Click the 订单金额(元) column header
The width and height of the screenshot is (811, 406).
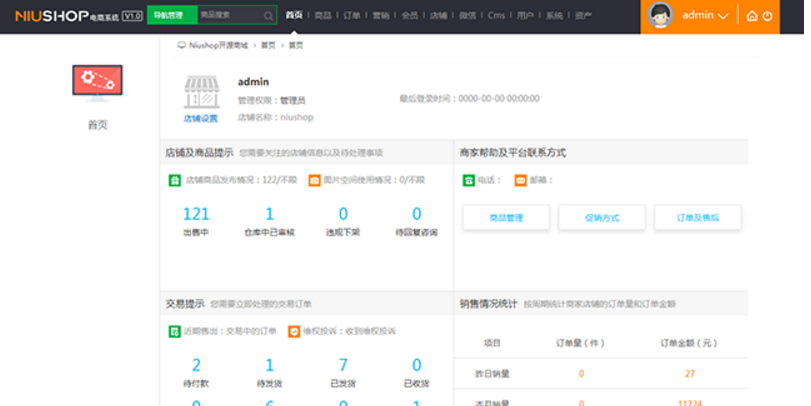point(689,343)
